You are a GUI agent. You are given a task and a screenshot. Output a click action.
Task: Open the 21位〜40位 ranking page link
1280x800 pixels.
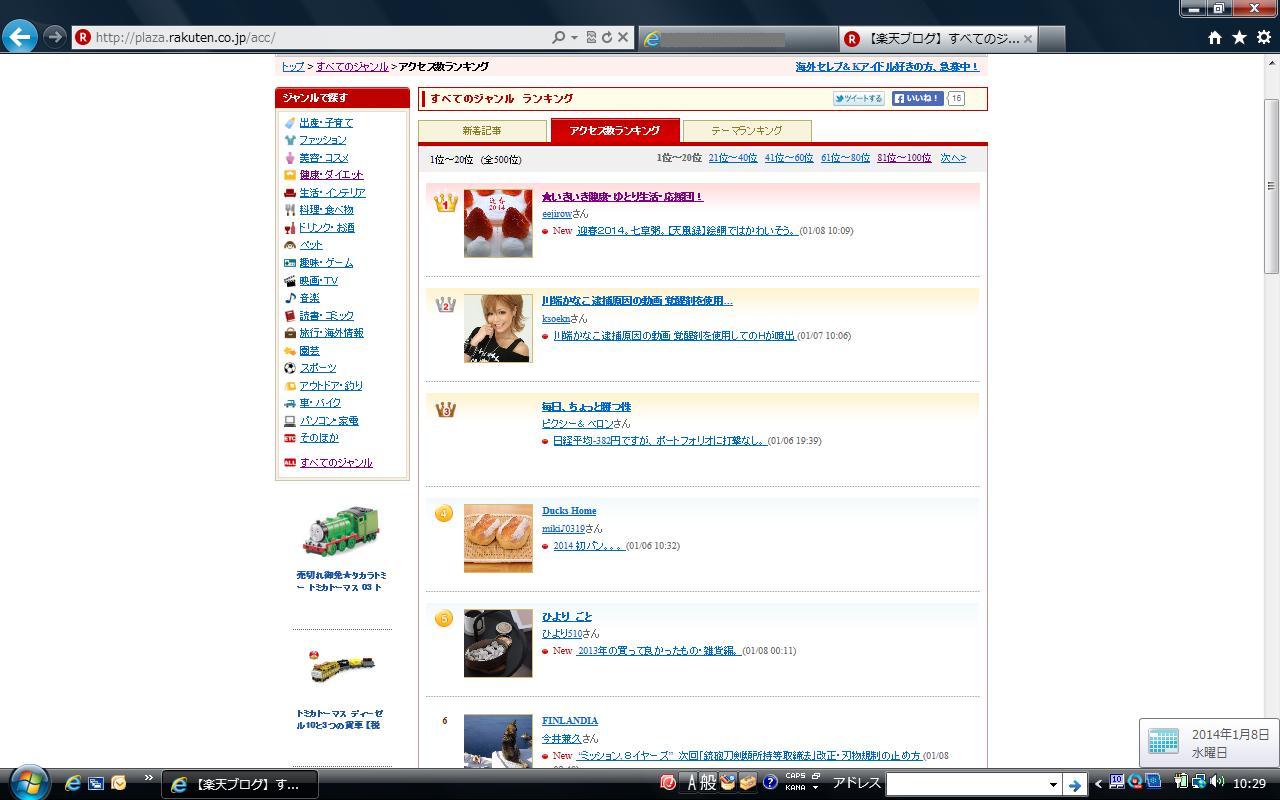(x=732, y=158)
